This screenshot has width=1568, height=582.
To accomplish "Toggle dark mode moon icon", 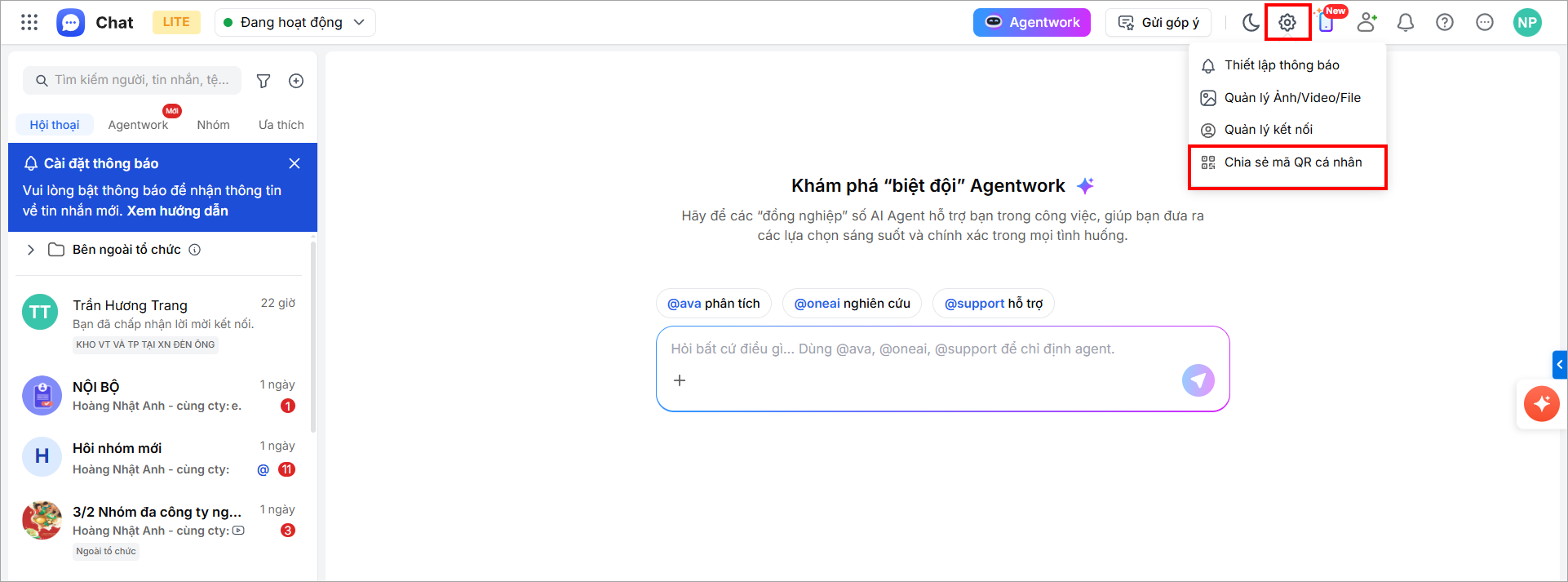I will (1251, 22).
